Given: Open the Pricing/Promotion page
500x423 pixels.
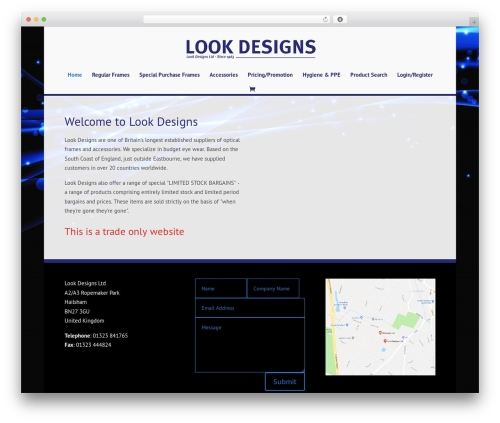Looking at the screenshot, I should (270, 75).
